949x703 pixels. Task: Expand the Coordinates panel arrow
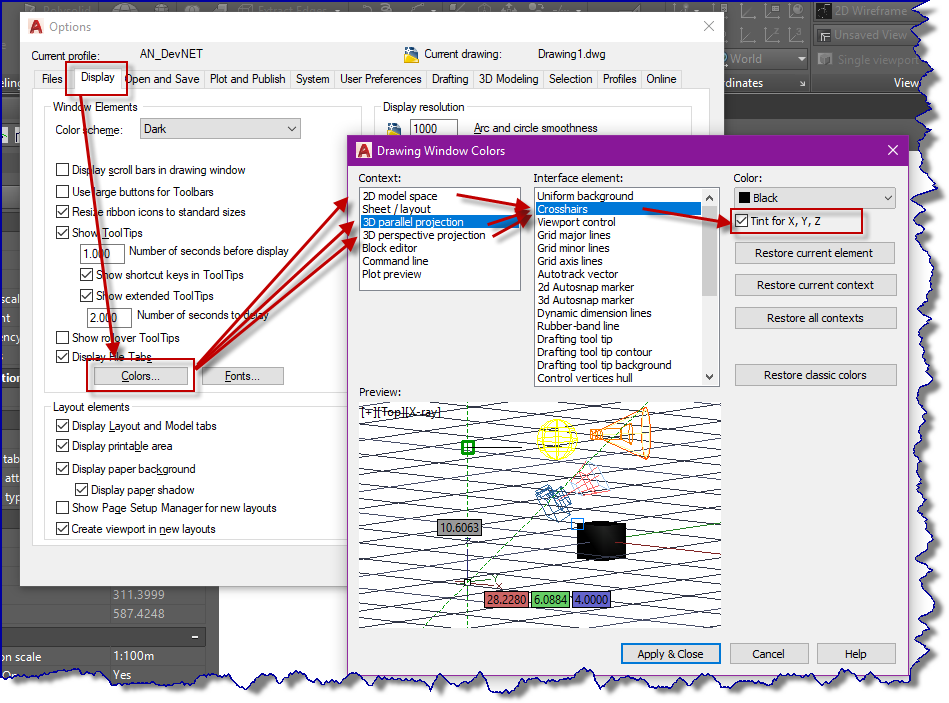(803, 83)
